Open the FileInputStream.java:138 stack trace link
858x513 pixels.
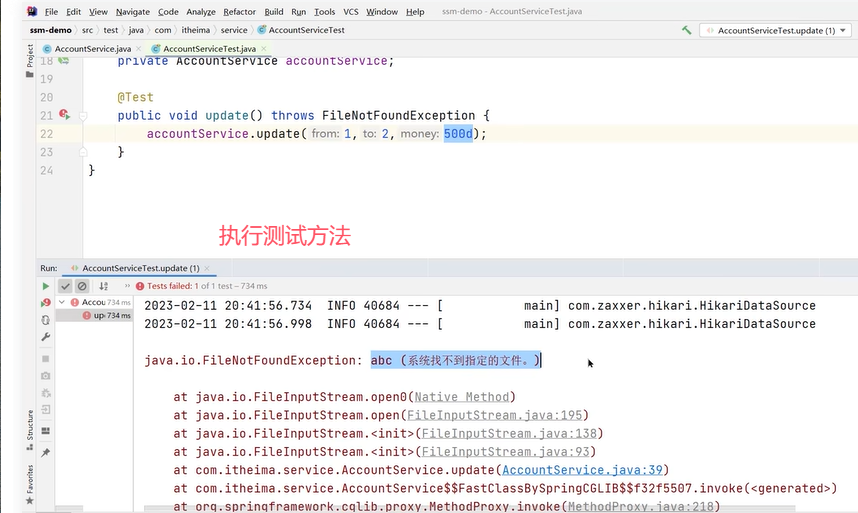(509, 433)
